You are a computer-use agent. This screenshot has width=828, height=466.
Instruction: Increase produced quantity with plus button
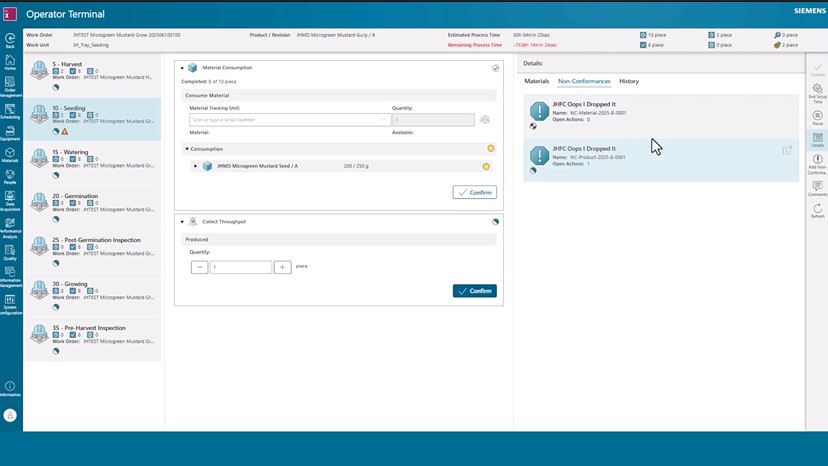(x=282, y=267)
